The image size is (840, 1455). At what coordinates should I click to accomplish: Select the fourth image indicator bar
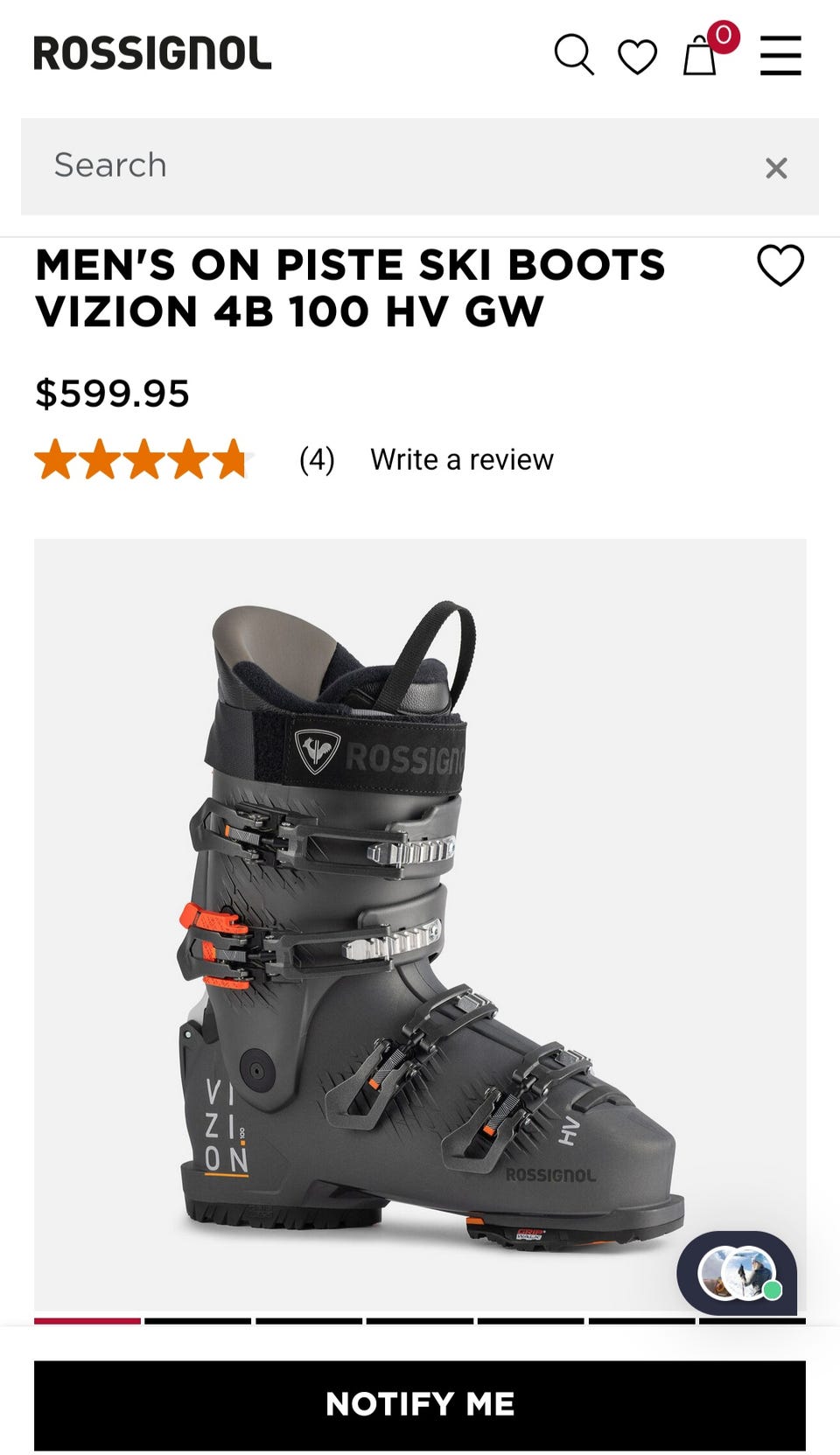(x=420, y=1321)
